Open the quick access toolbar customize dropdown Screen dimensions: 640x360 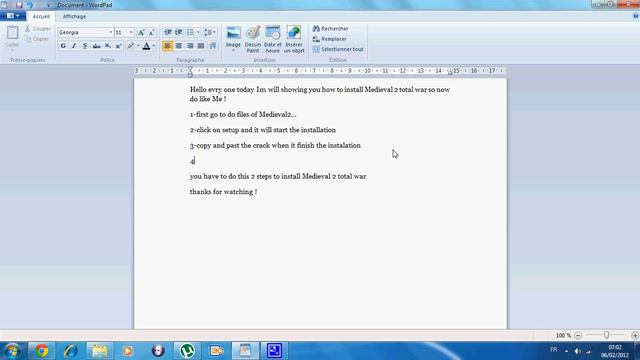[49, 5]
